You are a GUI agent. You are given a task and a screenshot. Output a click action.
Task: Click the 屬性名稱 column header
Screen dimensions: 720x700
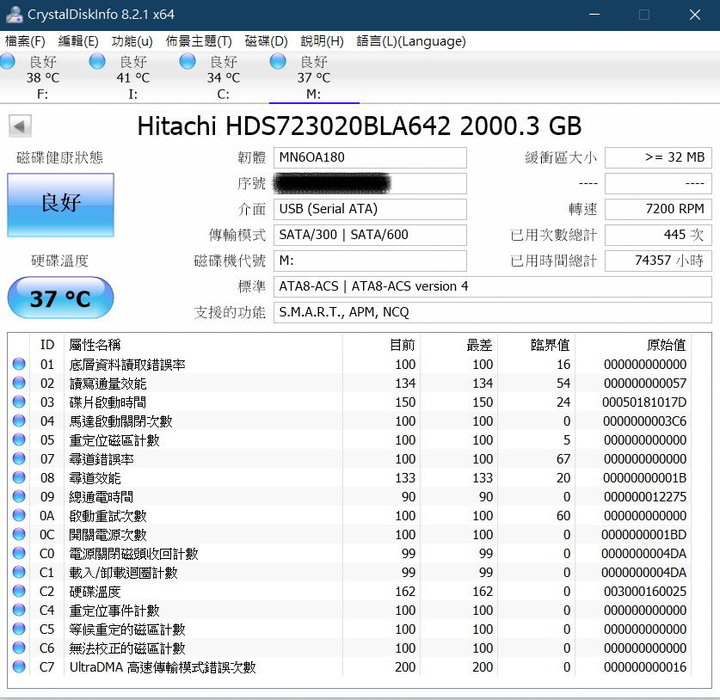95,344
